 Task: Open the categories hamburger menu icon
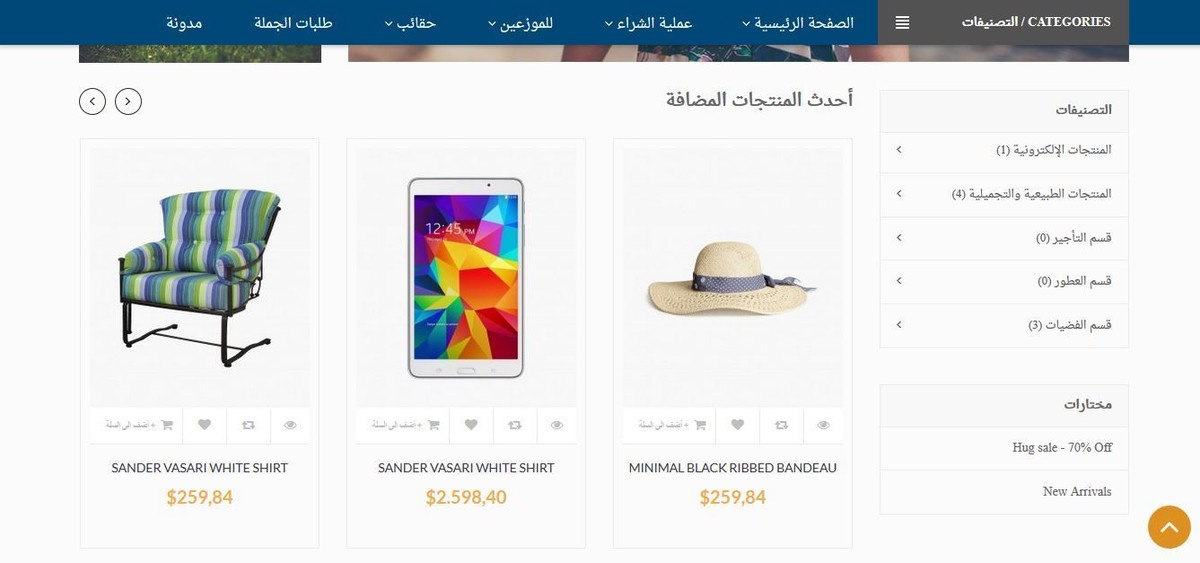pos(902,22)
